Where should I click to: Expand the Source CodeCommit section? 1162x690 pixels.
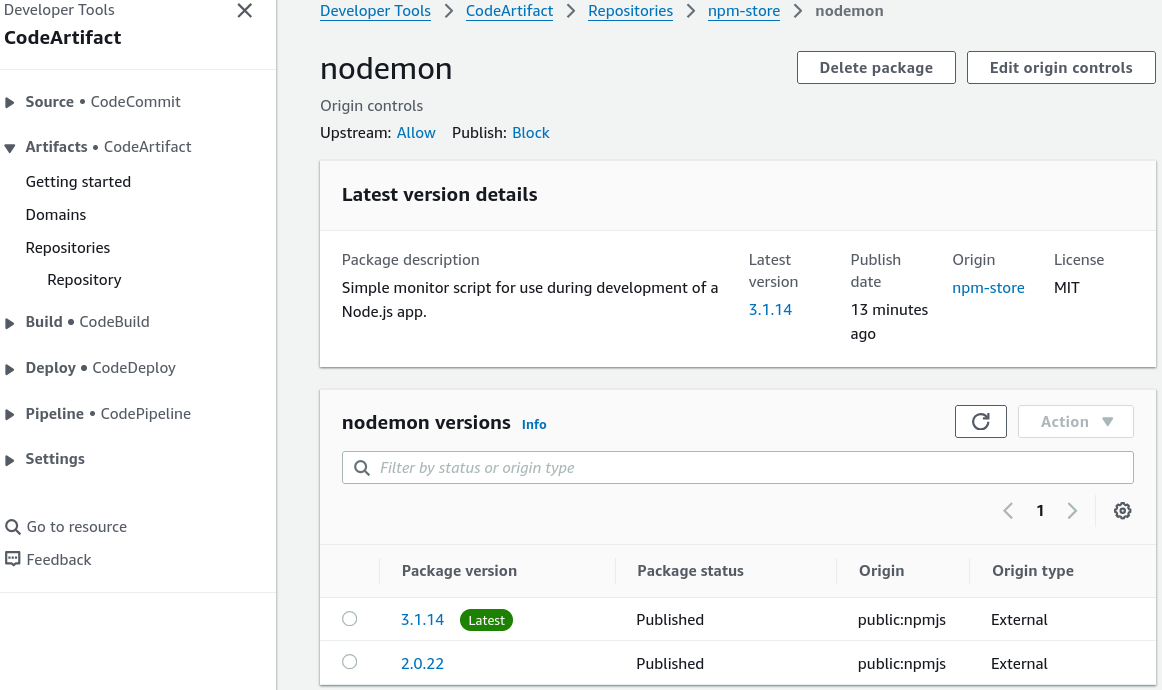(10, 102)
